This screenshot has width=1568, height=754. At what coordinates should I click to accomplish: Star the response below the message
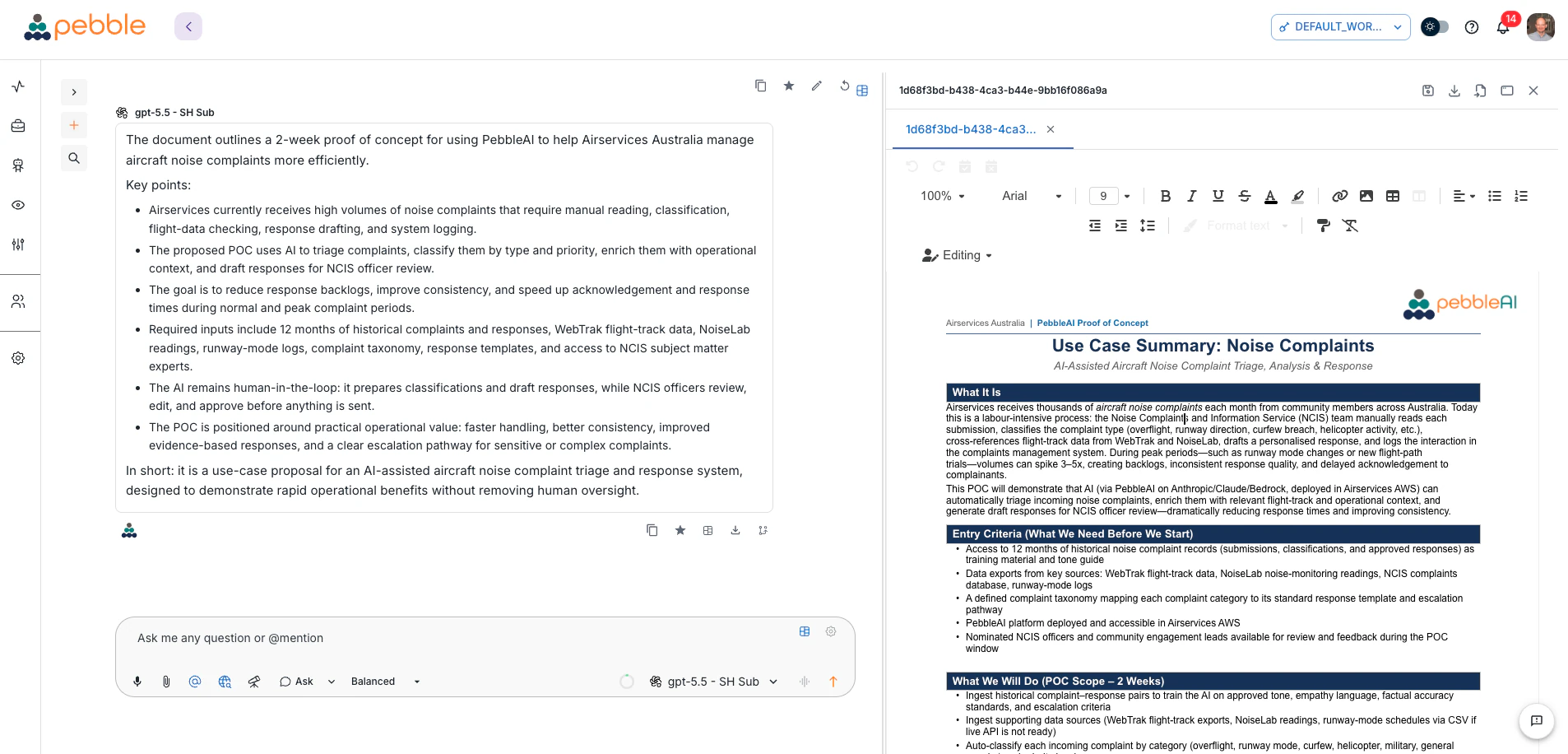[680, 530]
